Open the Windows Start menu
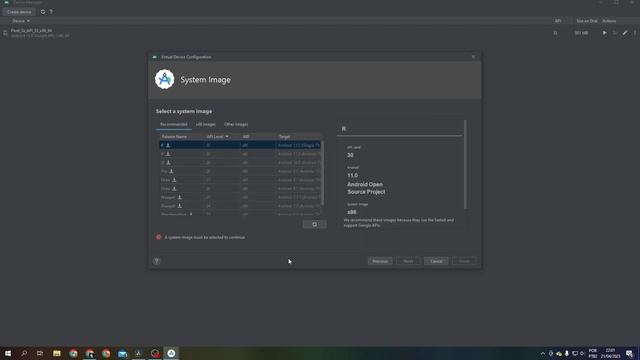 (8, 353)
